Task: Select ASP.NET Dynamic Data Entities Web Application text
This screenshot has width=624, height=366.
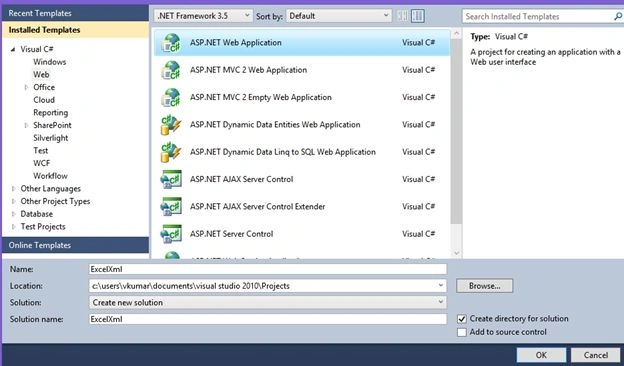Action: point(275,125)
